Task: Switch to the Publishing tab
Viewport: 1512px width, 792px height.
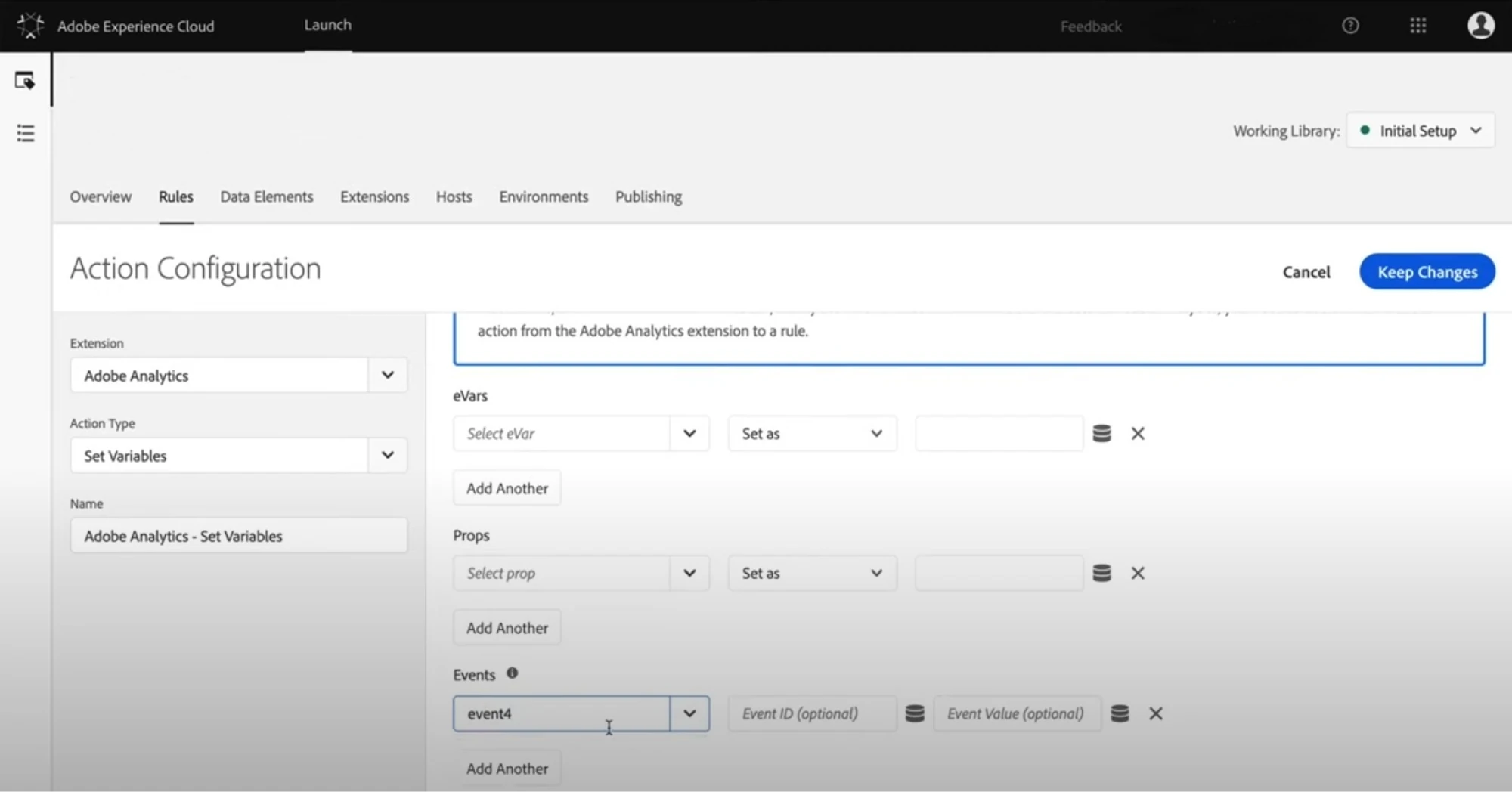Action: (649, 197)
